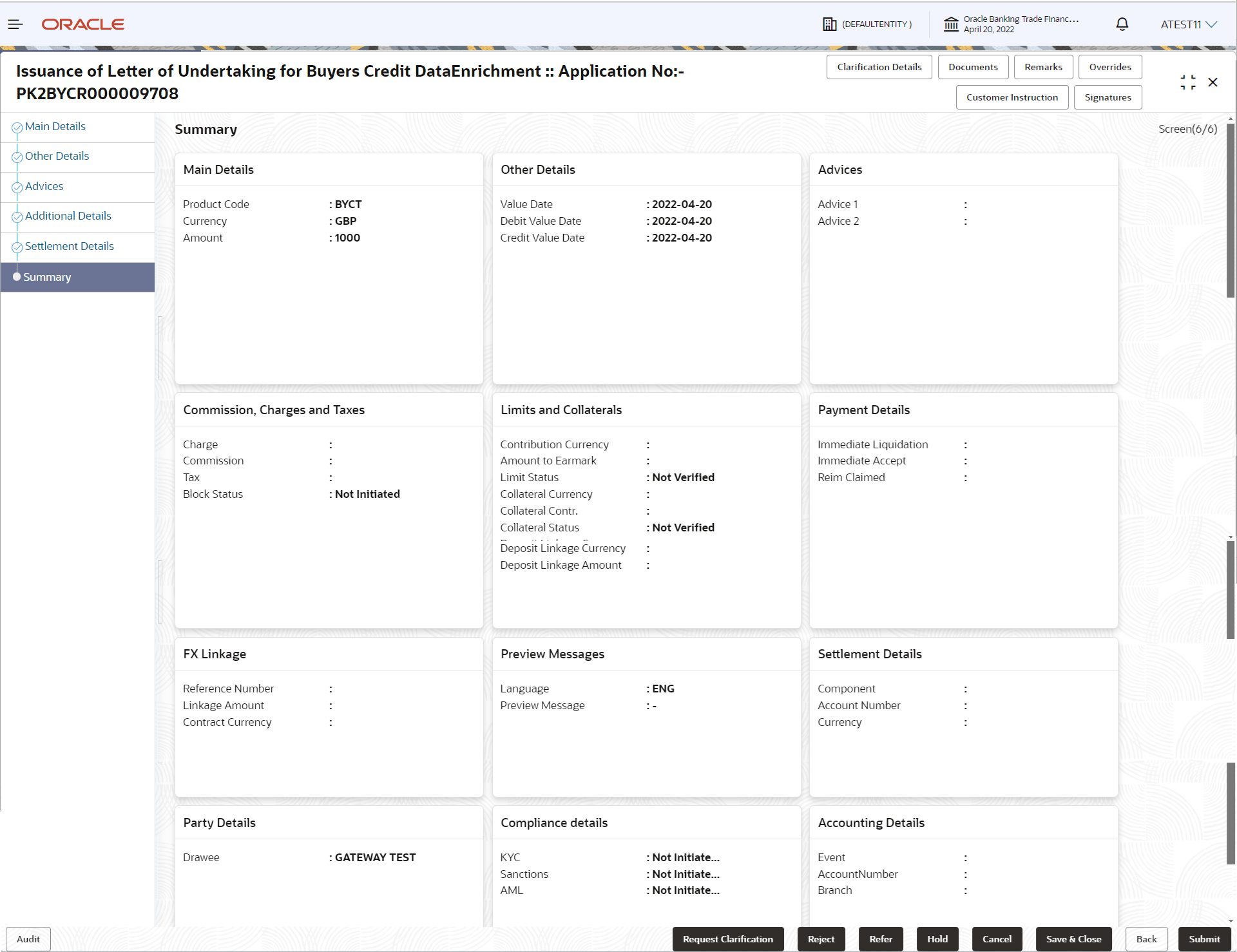Navigate to the Settlement Details step
The height and width of the screenshot is (952, 1237).
(69, 246)
